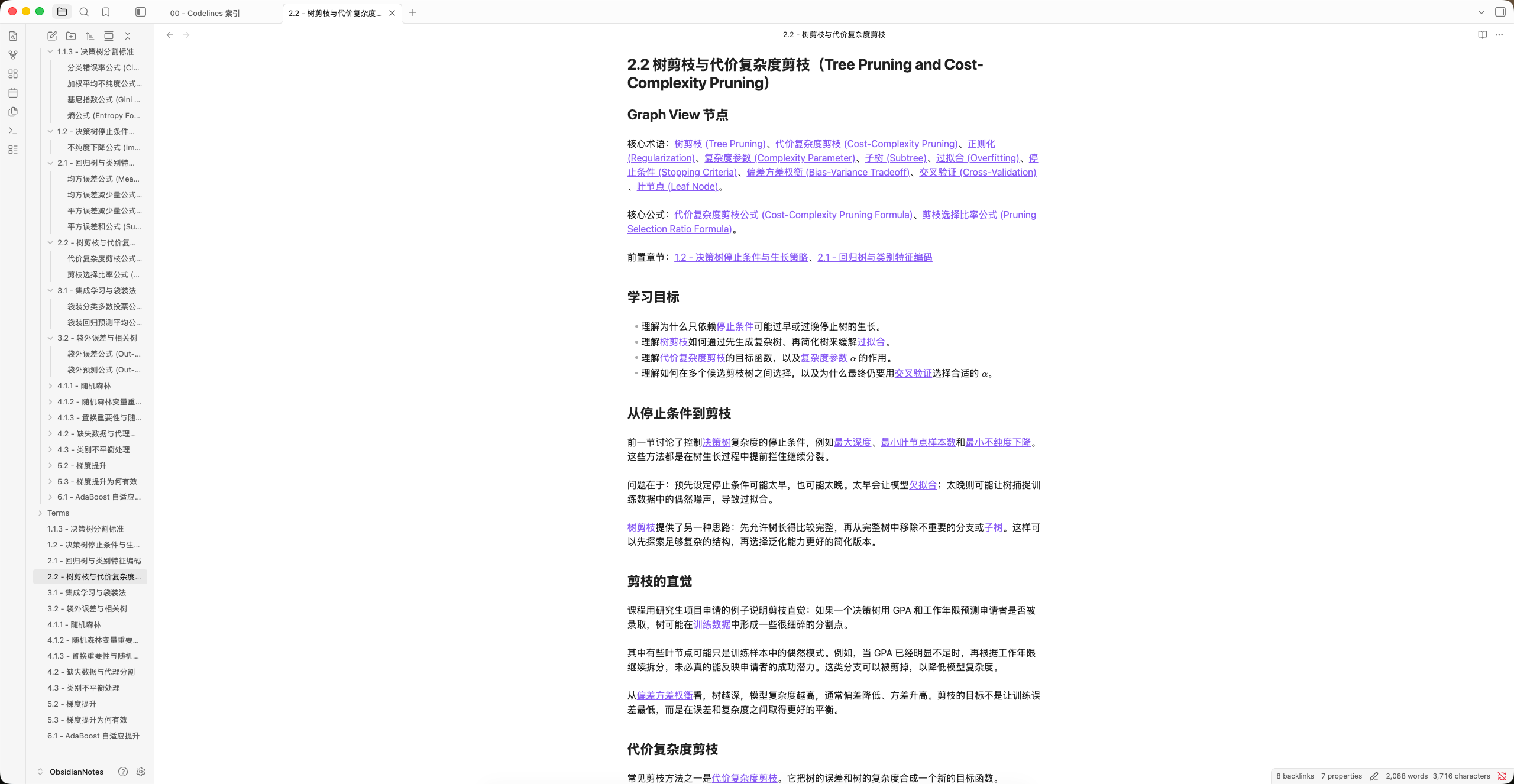Open the vault settings gear
1514x784 pixels.
[x=141, y=772]
